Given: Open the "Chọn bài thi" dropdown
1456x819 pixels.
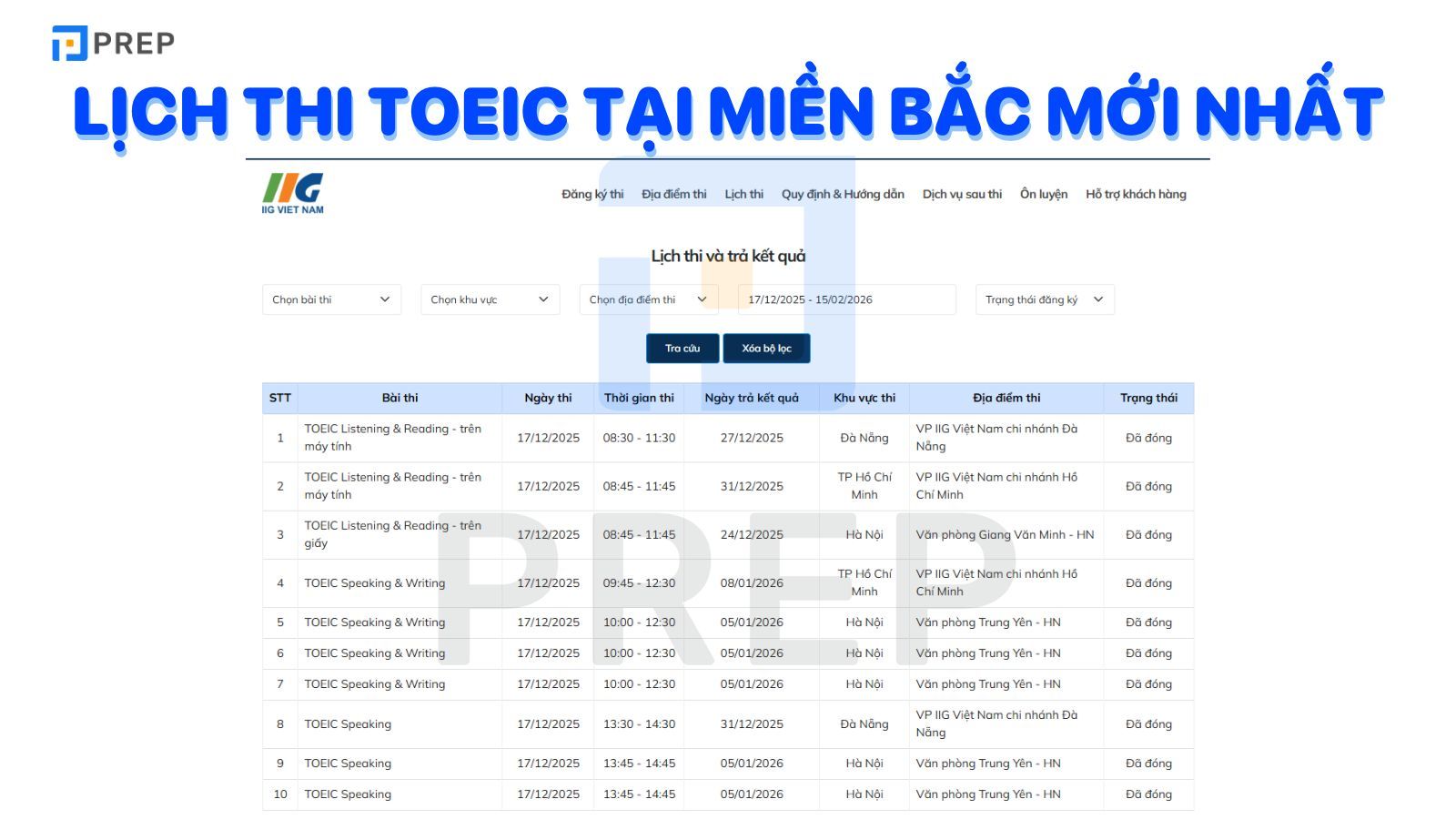Looking at the screenshot, I should click(x=330, y=299).
